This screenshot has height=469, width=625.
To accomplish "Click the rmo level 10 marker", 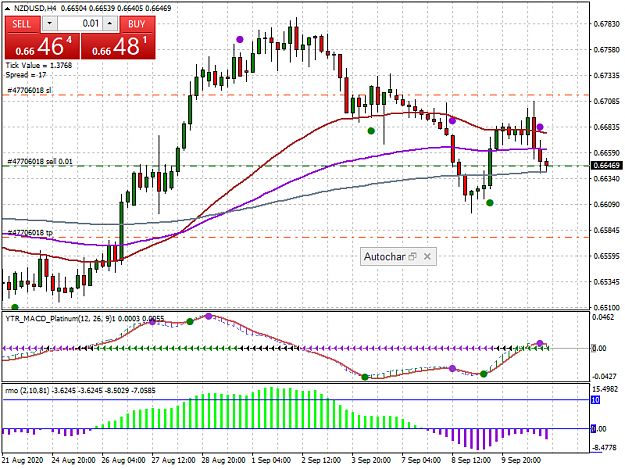I will tap(596, 400).
